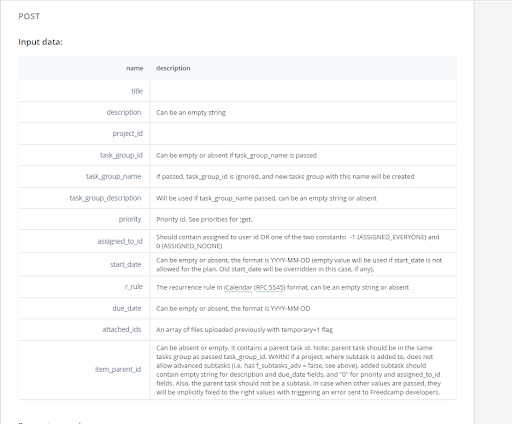Image resolution: width=512 pixels, height=424 pixels.
Task: Click the r_rule parameter name
Action: pos(134,287)
